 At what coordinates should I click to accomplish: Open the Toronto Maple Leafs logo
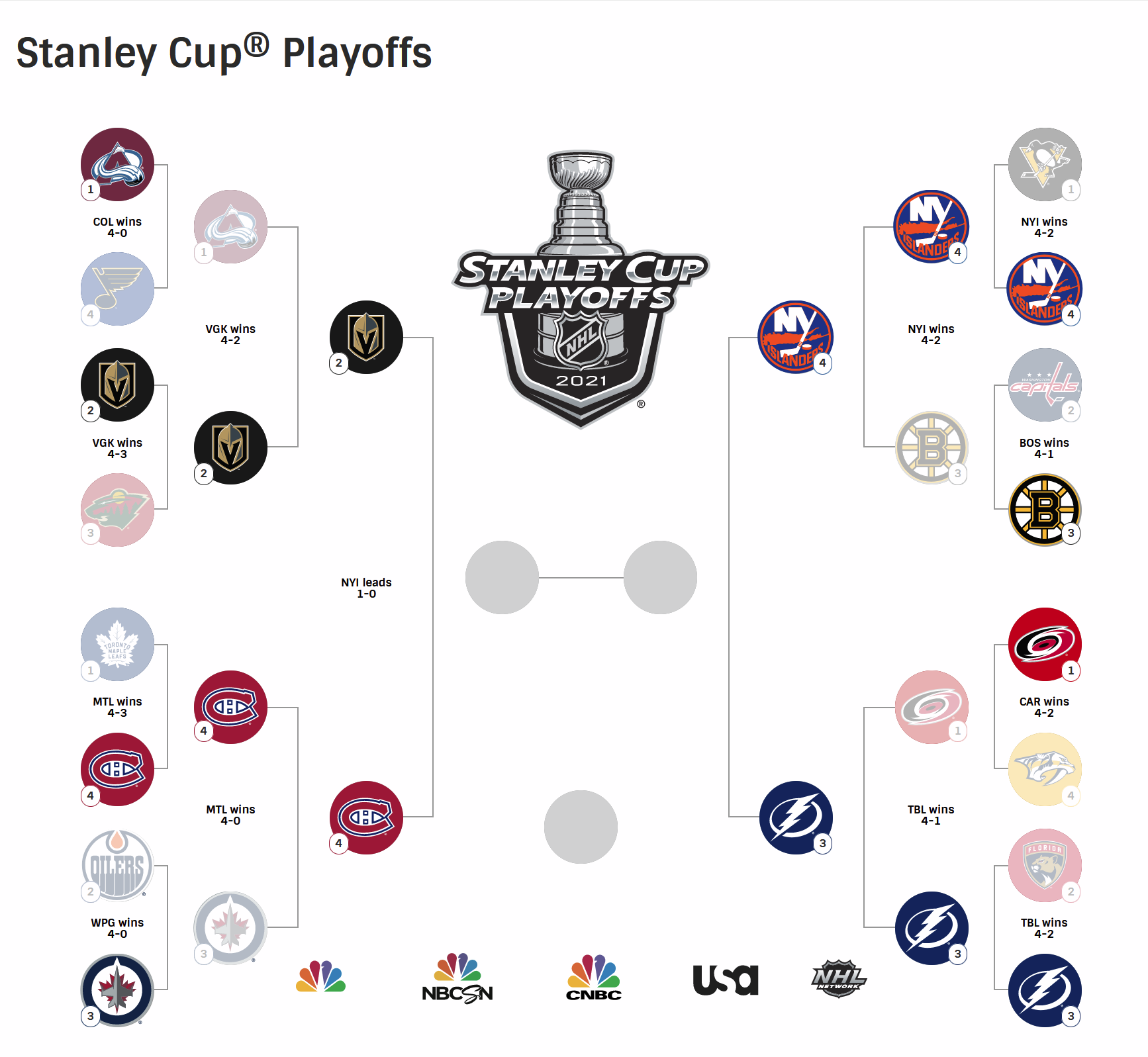click(117, 644)
